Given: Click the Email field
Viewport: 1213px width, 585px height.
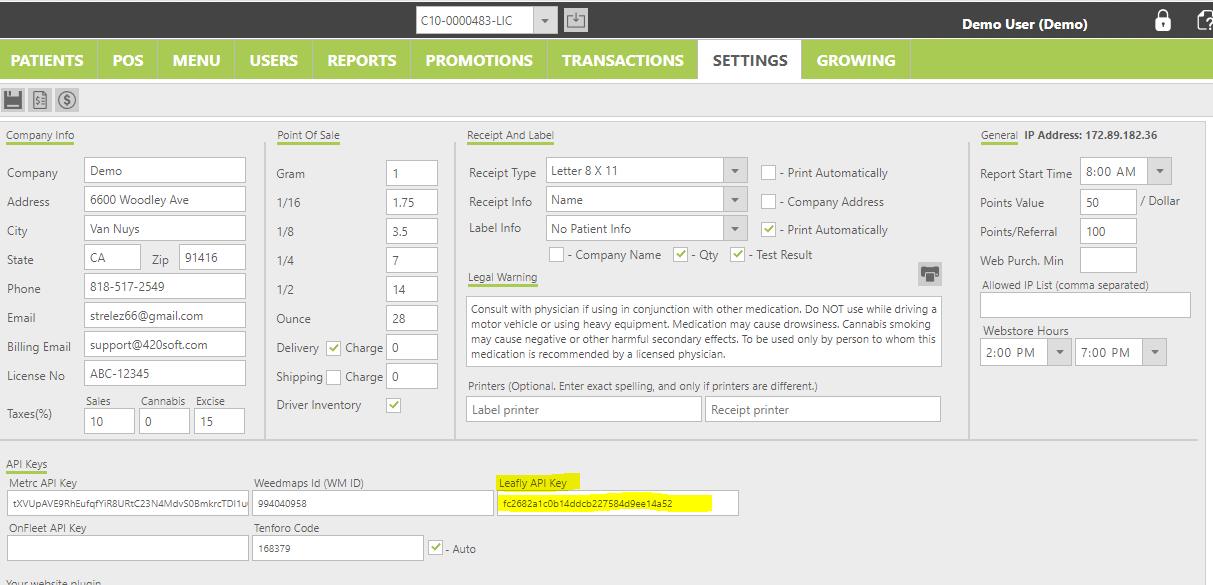Looking at the screenshot, I should coord(165,315).
